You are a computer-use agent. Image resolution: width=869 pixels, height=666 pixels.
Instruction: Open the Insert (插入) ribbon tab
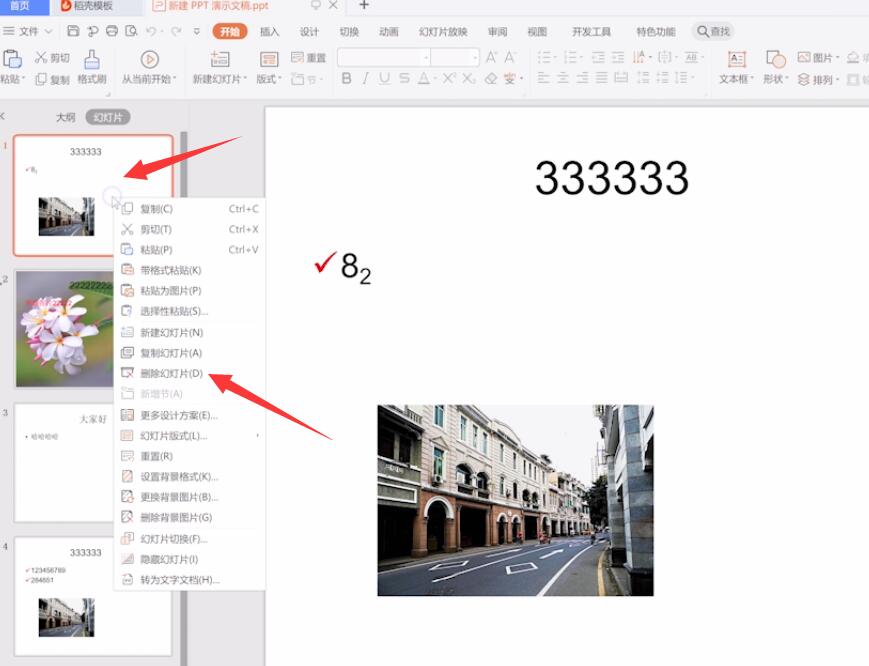pos(269,32)
